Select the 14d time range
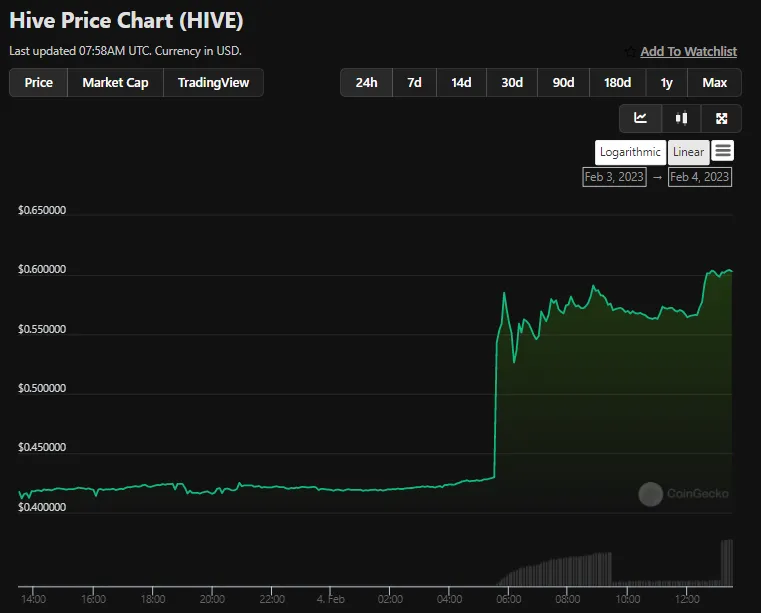The height and width of the screenshot is (613, 761). 461,83
